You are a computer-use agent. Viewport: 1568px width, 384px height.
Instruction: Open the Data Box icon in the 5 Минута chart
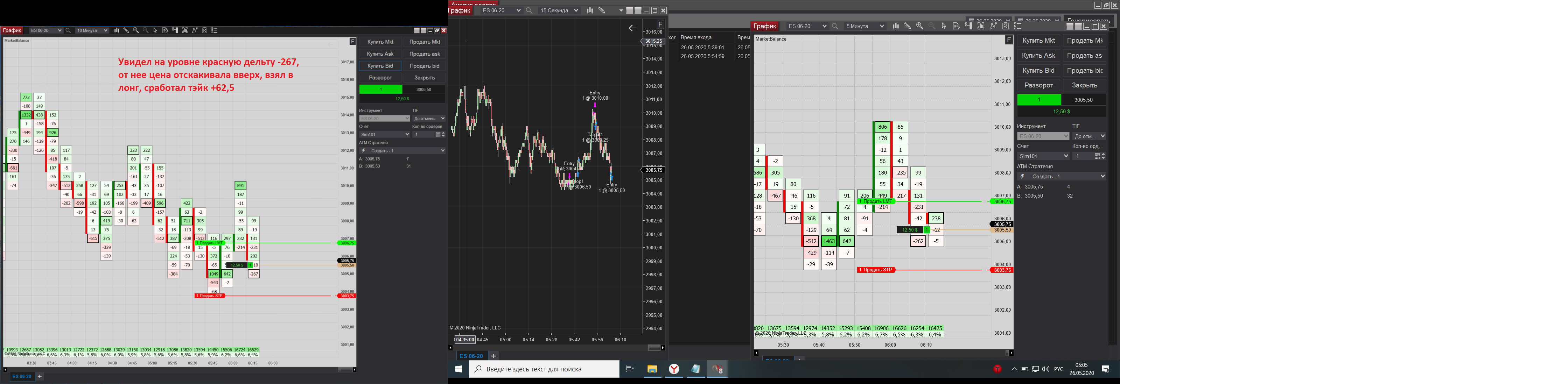click(x=956, y=26)
